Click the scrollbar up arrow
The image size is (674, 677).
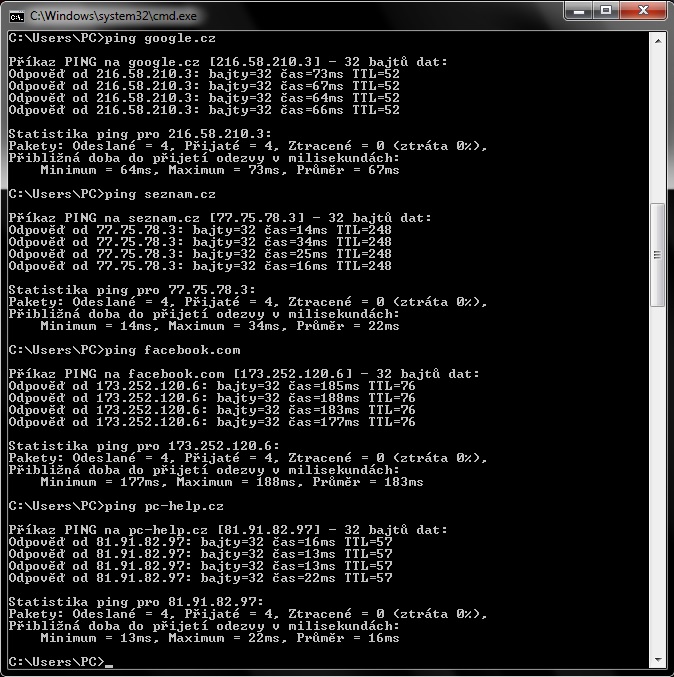point(658,41)
